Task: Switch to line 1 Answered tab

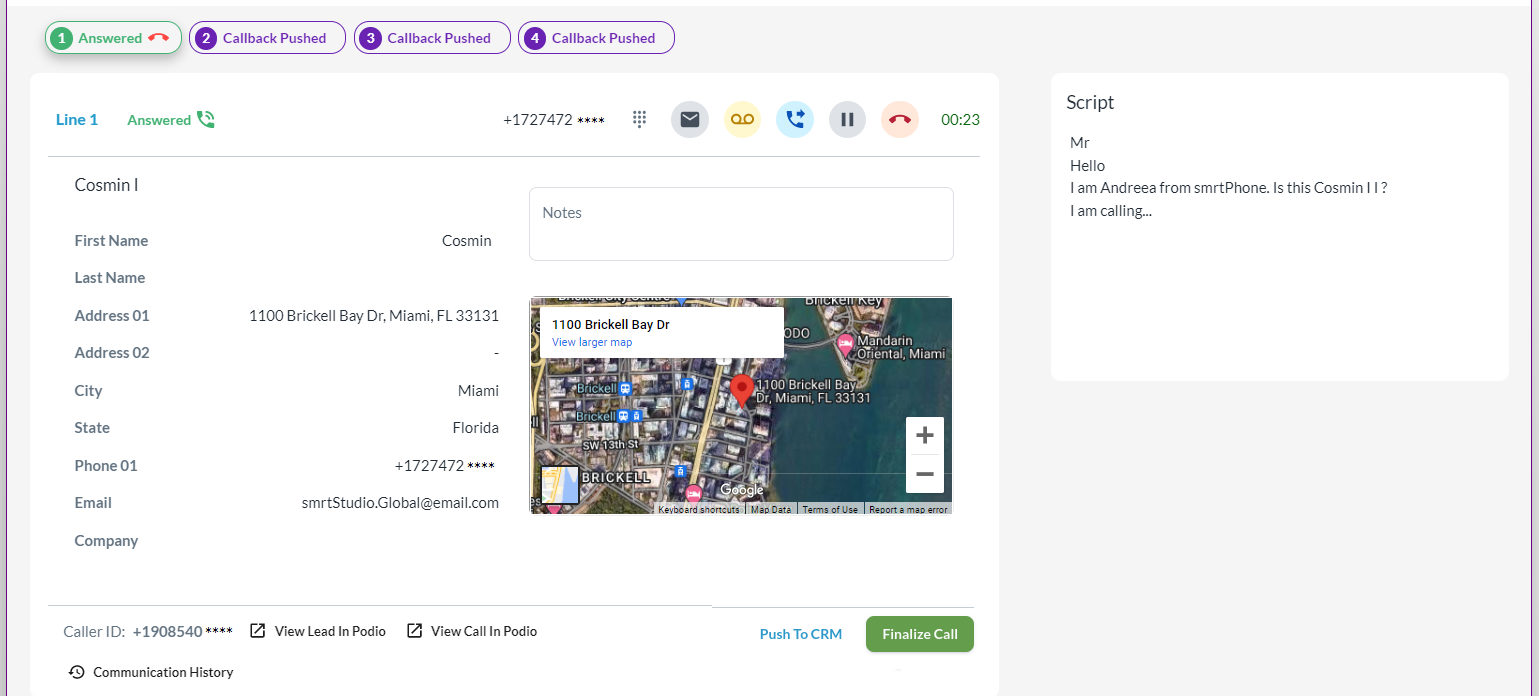Action: [113, 38]
